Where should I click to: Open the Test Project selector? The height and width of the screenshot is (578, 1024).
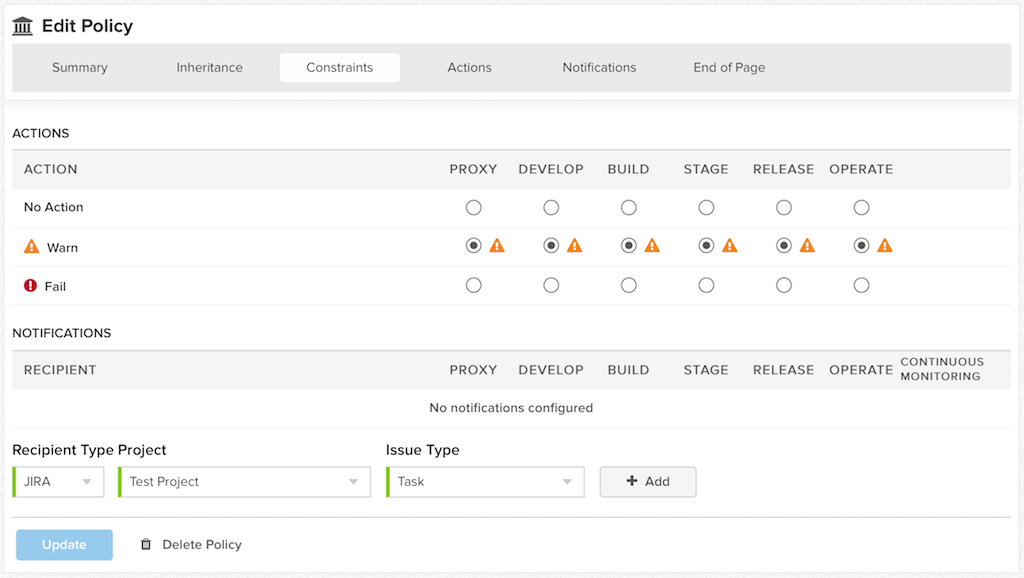tap(243, 481)
